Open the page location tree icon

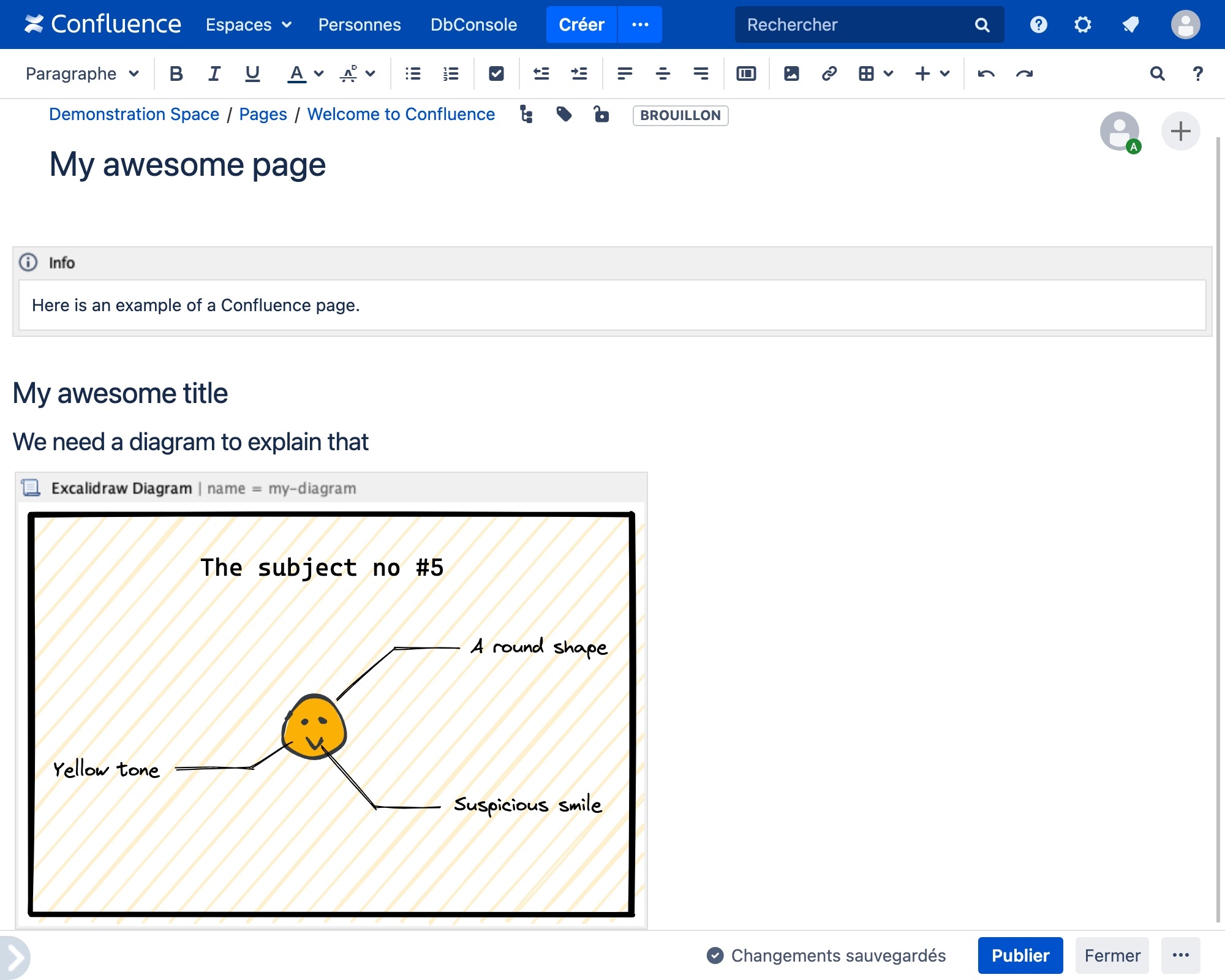(526, 115)
